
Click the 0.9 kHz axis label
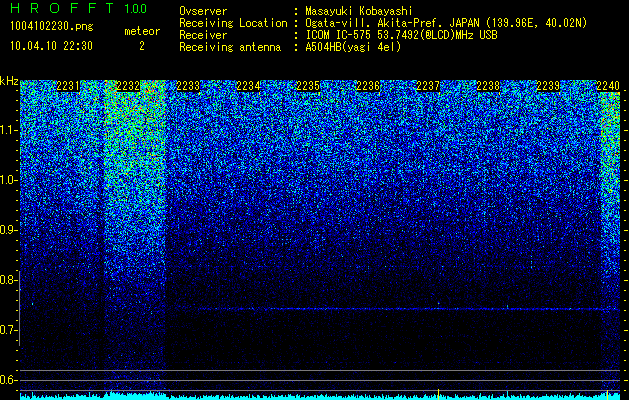[x=8, y=230]
